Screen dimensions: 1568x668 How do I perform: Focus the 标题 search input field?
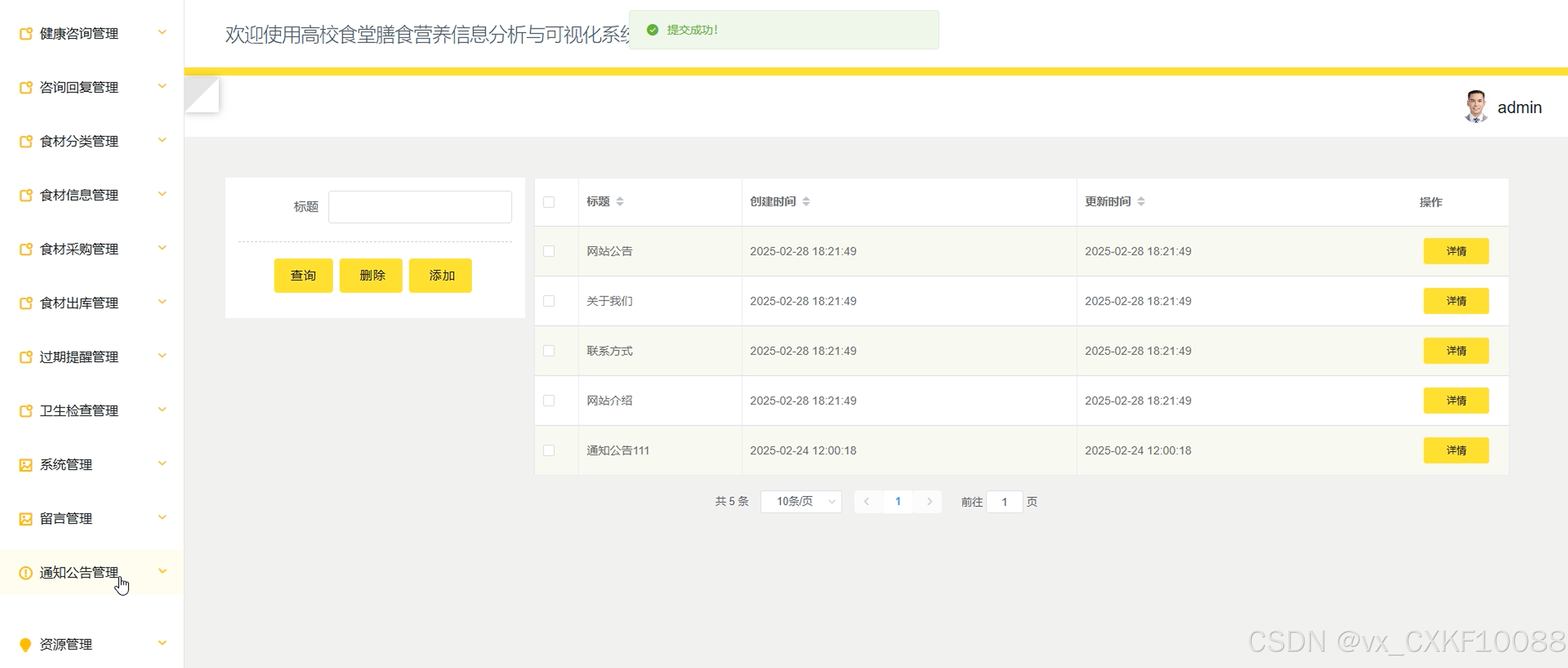tap(419, 207)
